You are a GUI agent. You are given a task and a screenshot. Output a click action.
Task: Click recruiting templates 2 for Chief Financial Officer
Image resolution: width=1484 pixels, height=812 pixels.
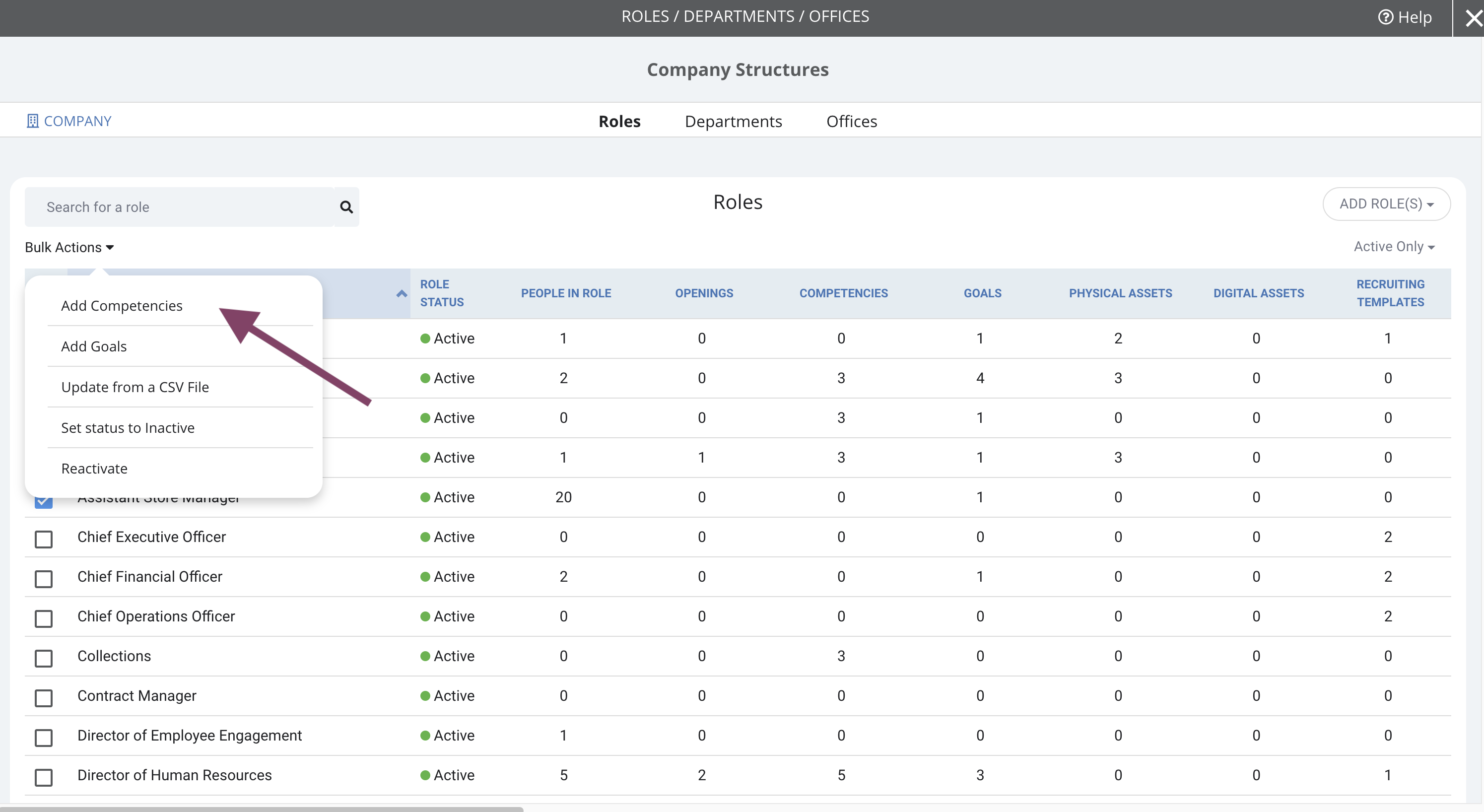[x=1388, y=577]
